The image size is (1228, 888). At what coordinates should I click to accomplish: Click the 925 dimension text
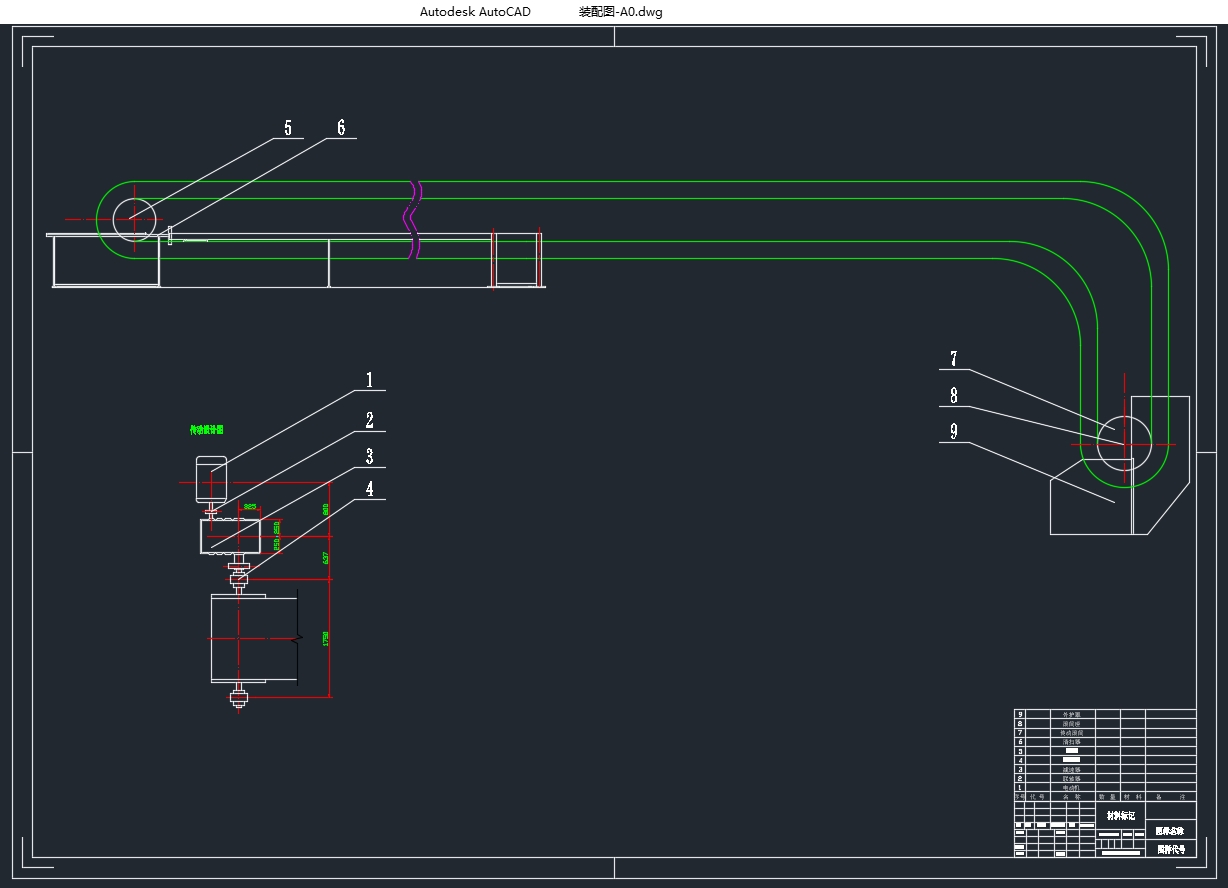click(x=249, y=507)
